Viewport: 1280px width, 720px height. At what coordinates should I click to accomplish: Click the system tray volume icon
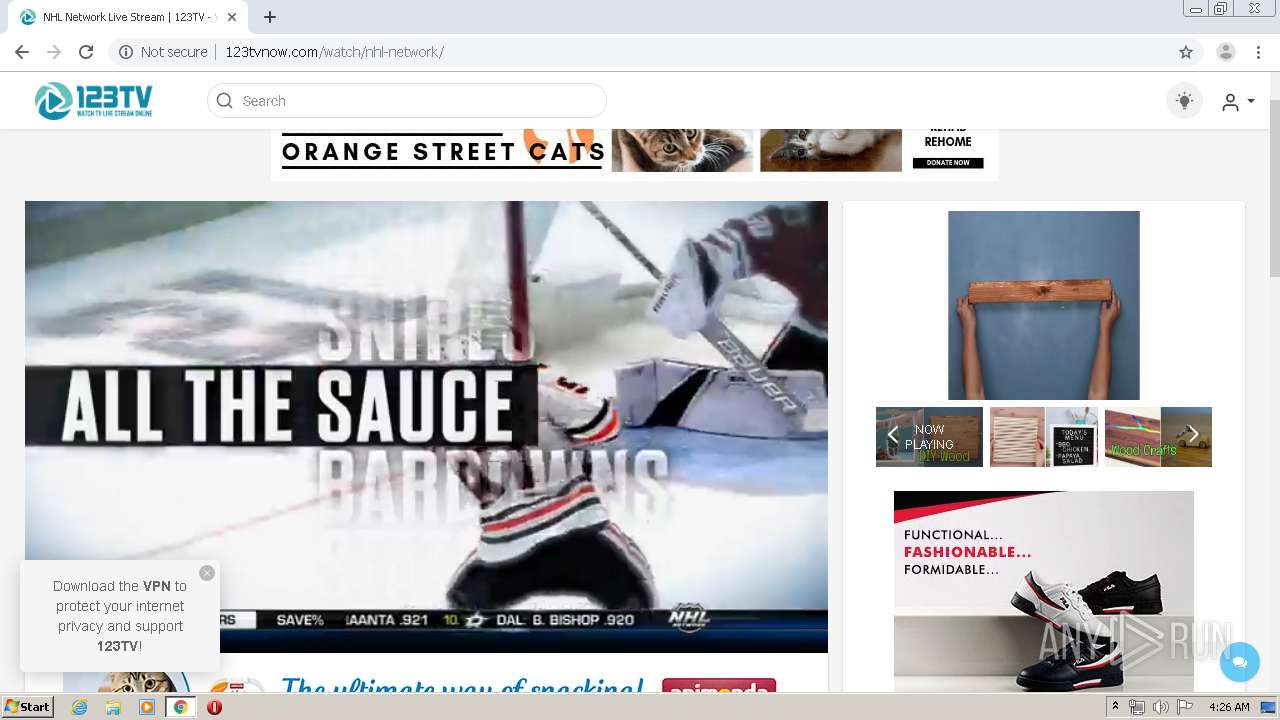(1160, 707)
